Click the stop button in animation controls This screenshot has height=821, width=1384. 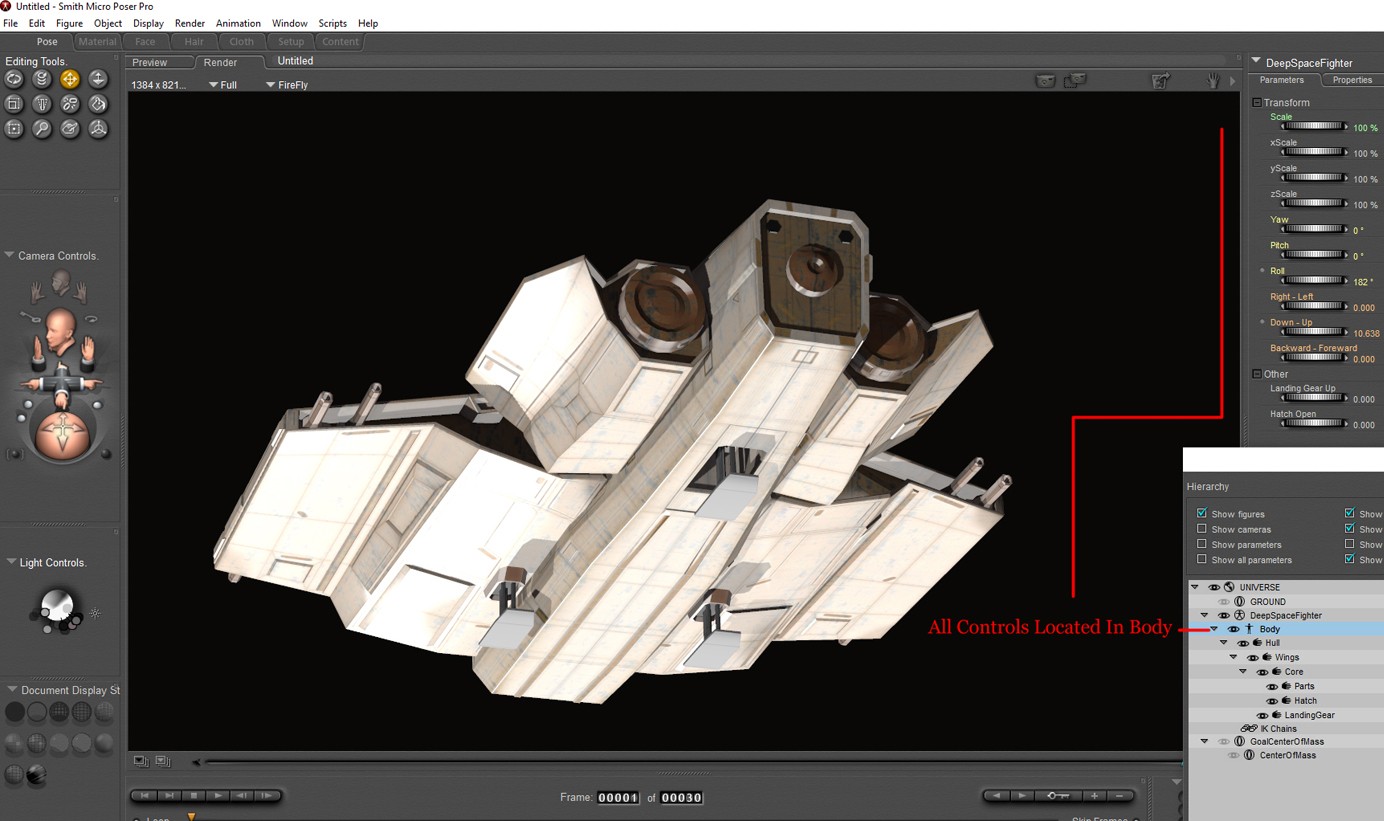[x=194, y=796]
